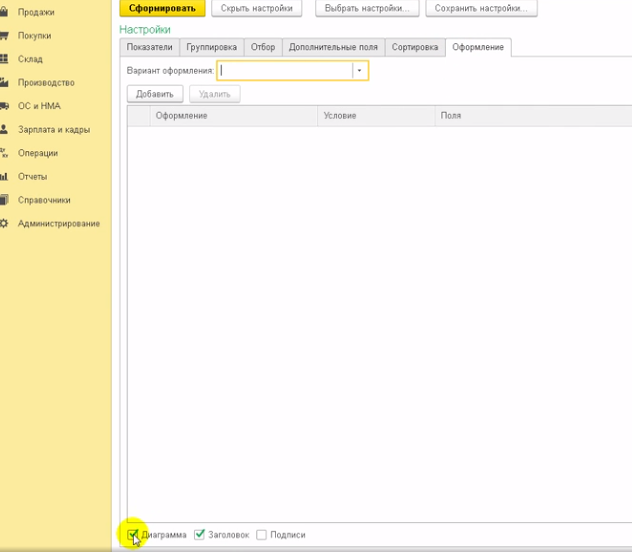632x552 pixels.
Task: Switch to the Группировка tab
Action: [x=211, y=47]
